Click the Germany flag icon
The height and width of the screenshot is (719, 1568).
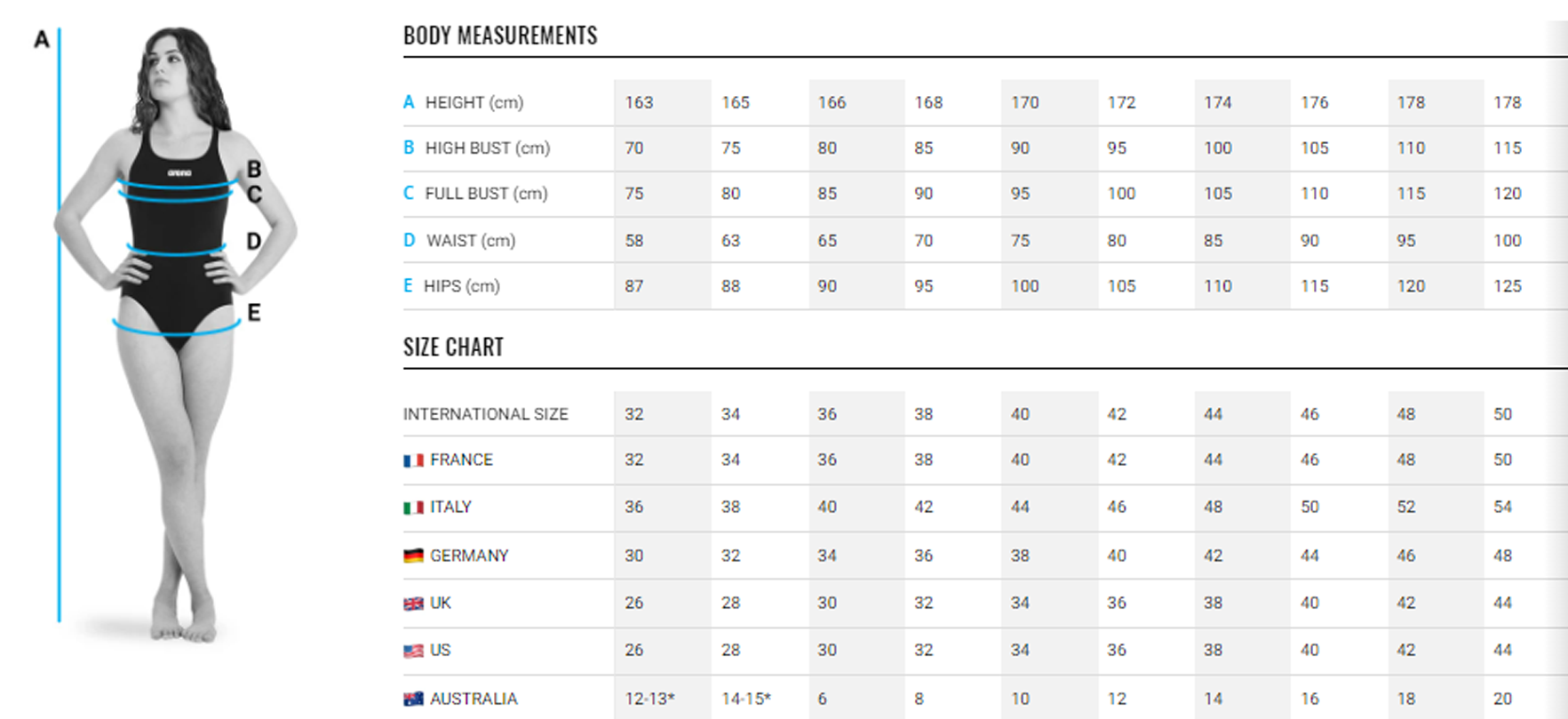click(x=413, y=555)
